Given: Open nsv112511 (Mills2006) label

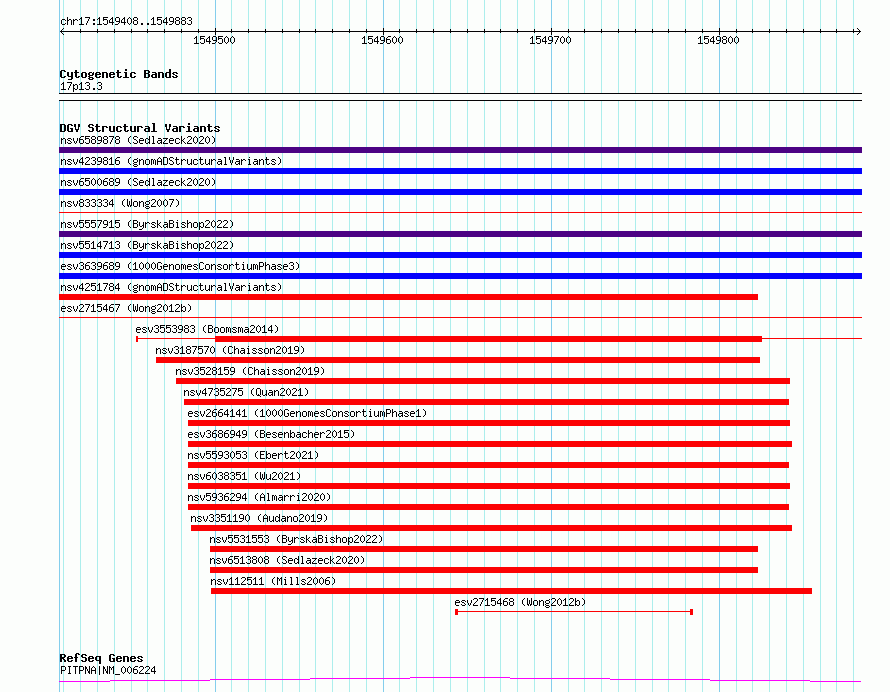Looking at the screenshot, I should click(x=273, y=581).
